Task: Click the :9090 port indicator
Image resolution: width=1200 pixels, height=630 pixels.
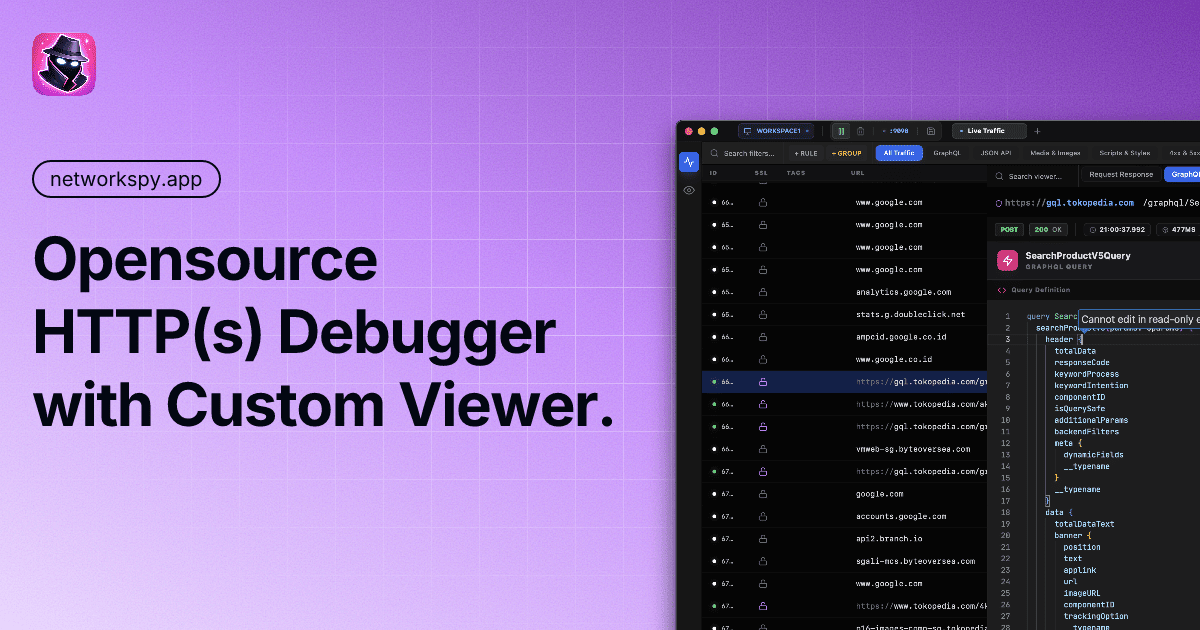Action: pos(897,131)
